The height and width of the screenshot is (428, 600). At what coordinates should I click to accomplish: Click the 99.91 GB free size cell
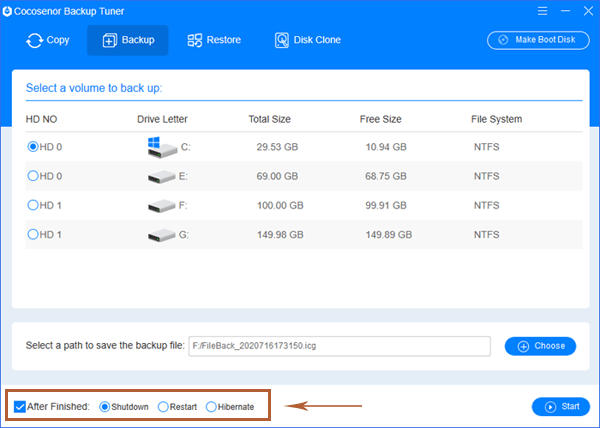click(386, 205)
